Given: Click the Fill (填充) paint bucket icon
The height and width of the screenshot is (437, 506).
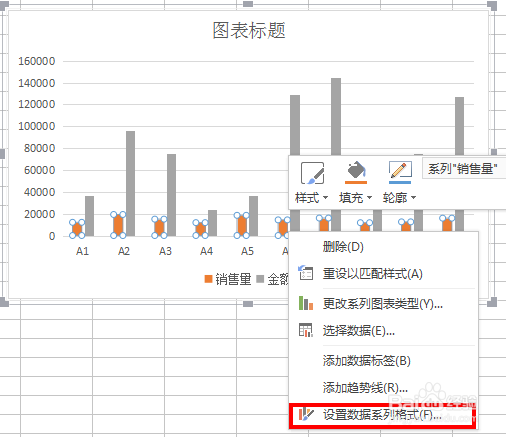Looking at the screenshot, I should click(x=356, y=172).
